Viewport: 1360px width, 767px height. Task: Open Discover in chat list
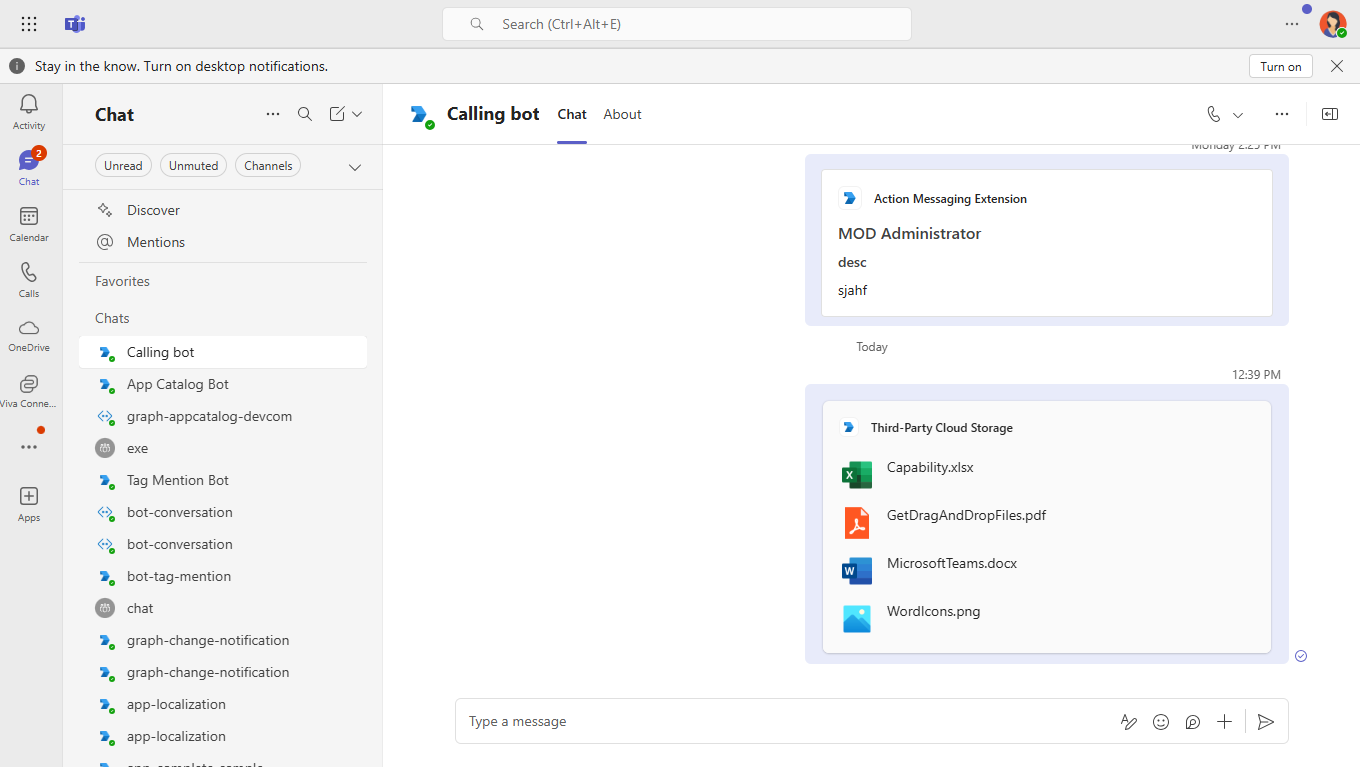point(223,210)
